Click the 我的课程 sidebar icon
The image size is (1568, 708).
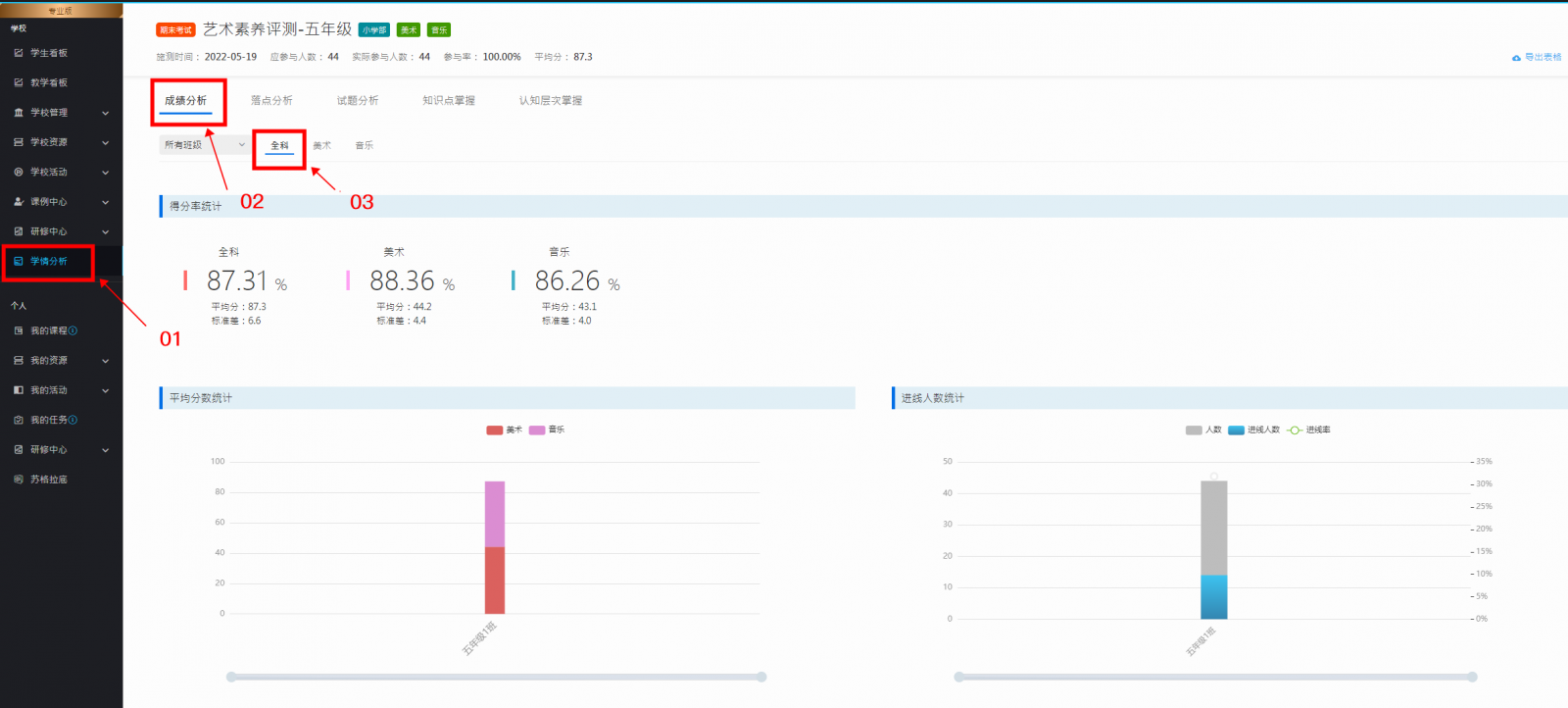[x=19, y=331]
